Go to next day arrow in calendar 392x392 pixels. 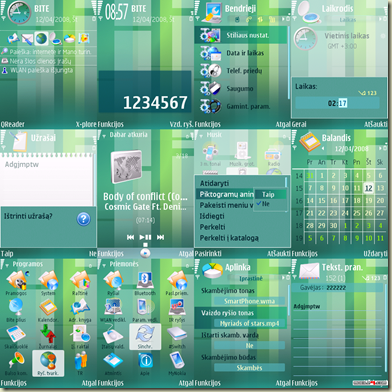point(381,148)
